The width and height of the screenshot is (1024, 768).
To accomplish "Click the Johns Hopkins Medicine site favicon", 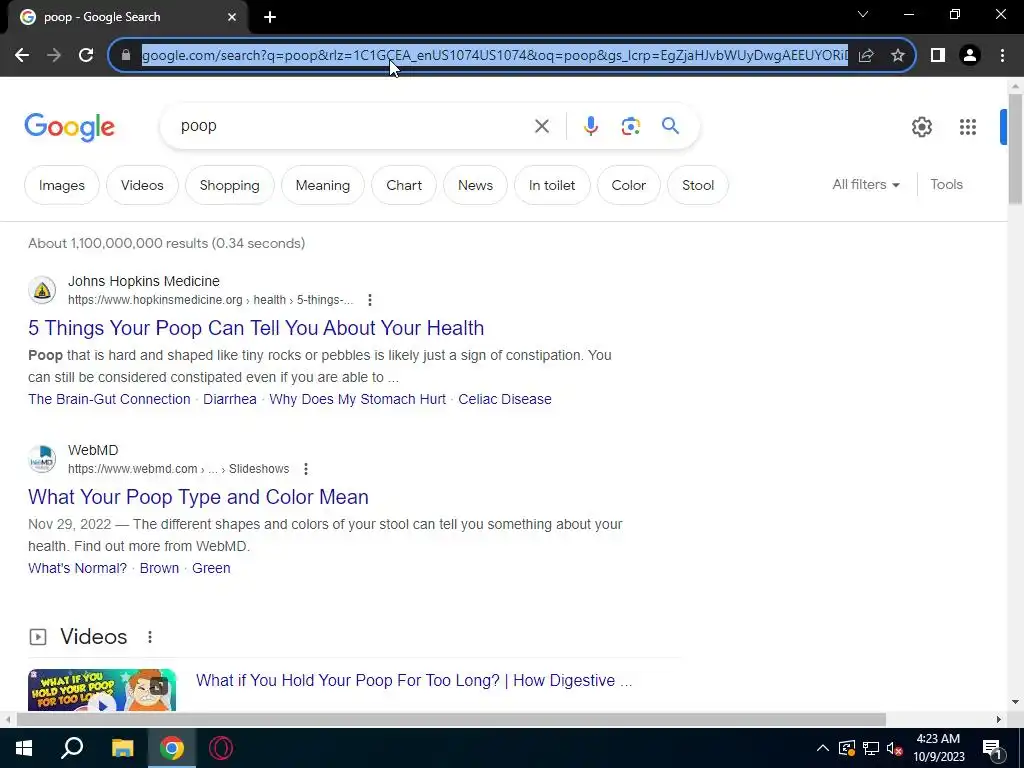I will [x=42, y=290].
